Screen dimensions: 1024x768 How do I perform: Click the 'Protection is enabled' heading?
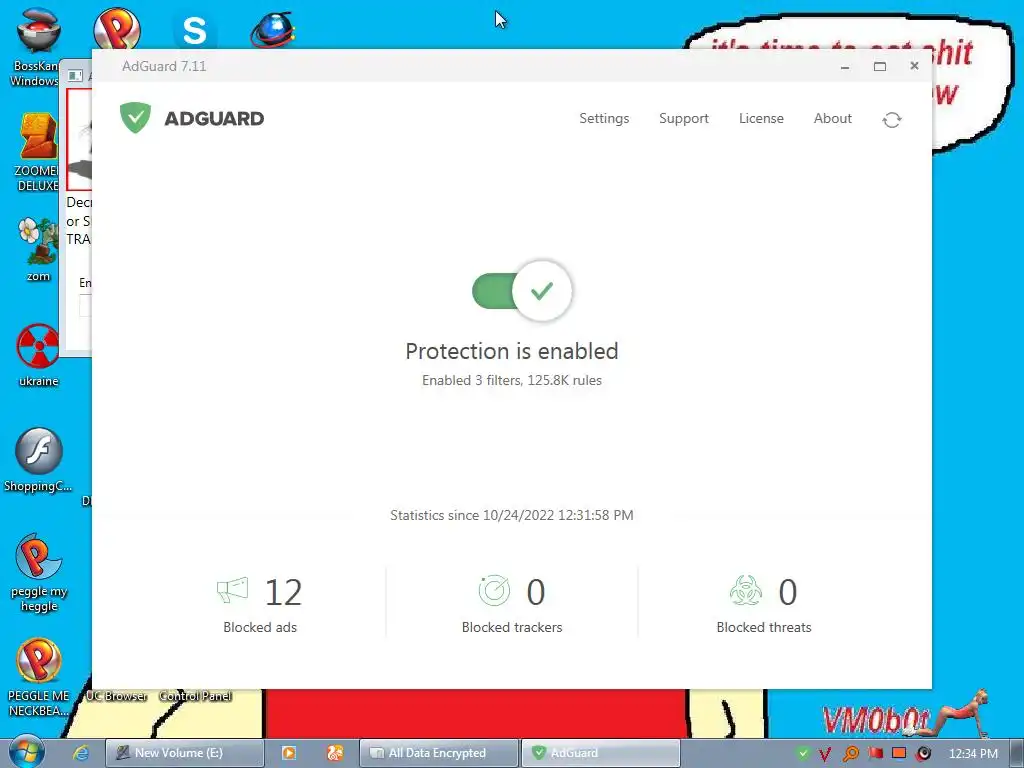point(512,351)
